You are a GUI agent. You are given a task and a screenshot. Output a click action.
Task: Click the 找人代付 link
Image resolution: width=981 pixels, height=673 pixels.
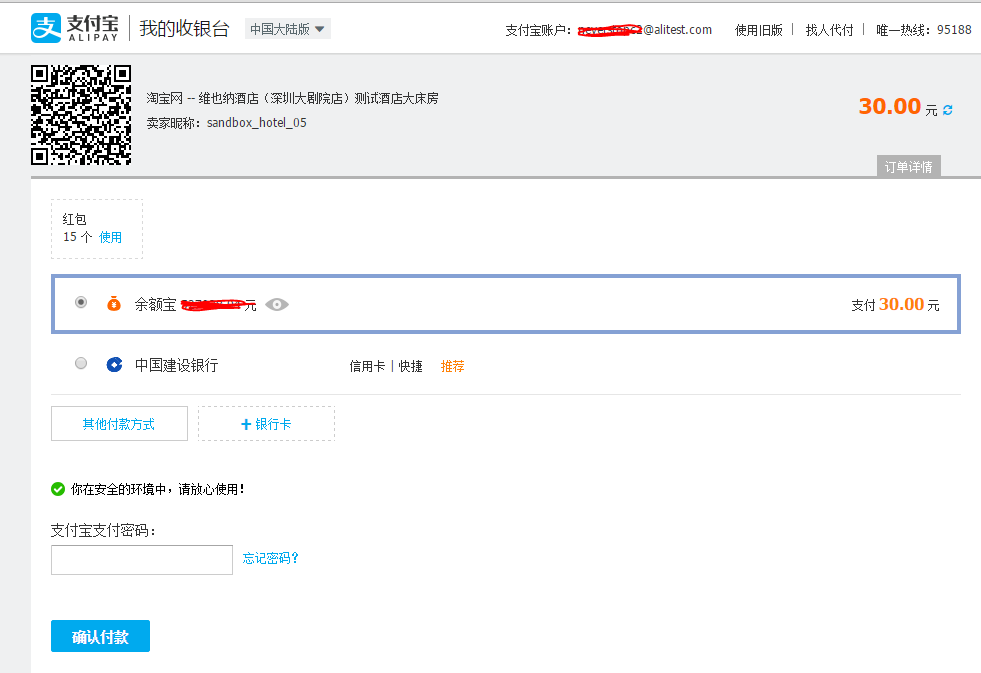829,30
